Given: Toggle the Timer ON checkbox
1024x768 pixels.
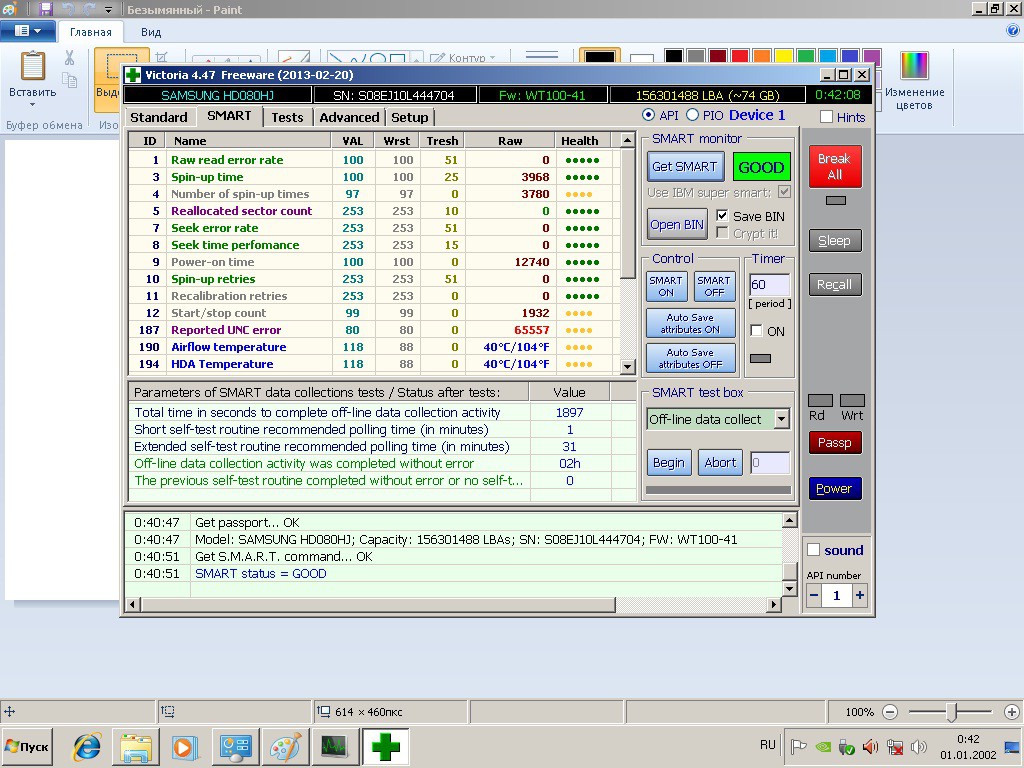Looking at the screenshot, I should tap(756, 330).
